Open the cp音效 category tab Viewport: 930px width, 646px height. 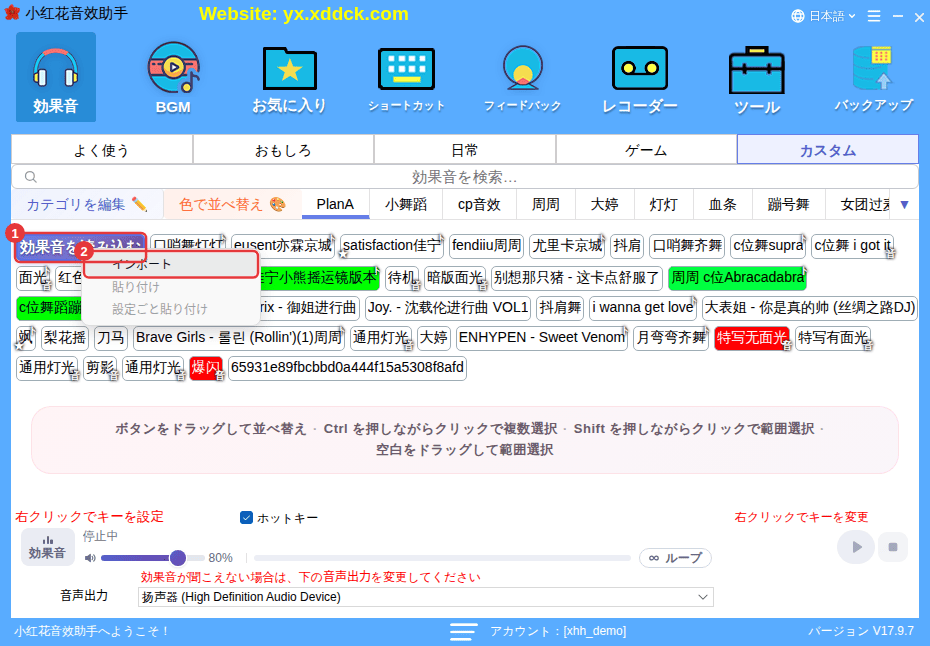tap(479, 205)
